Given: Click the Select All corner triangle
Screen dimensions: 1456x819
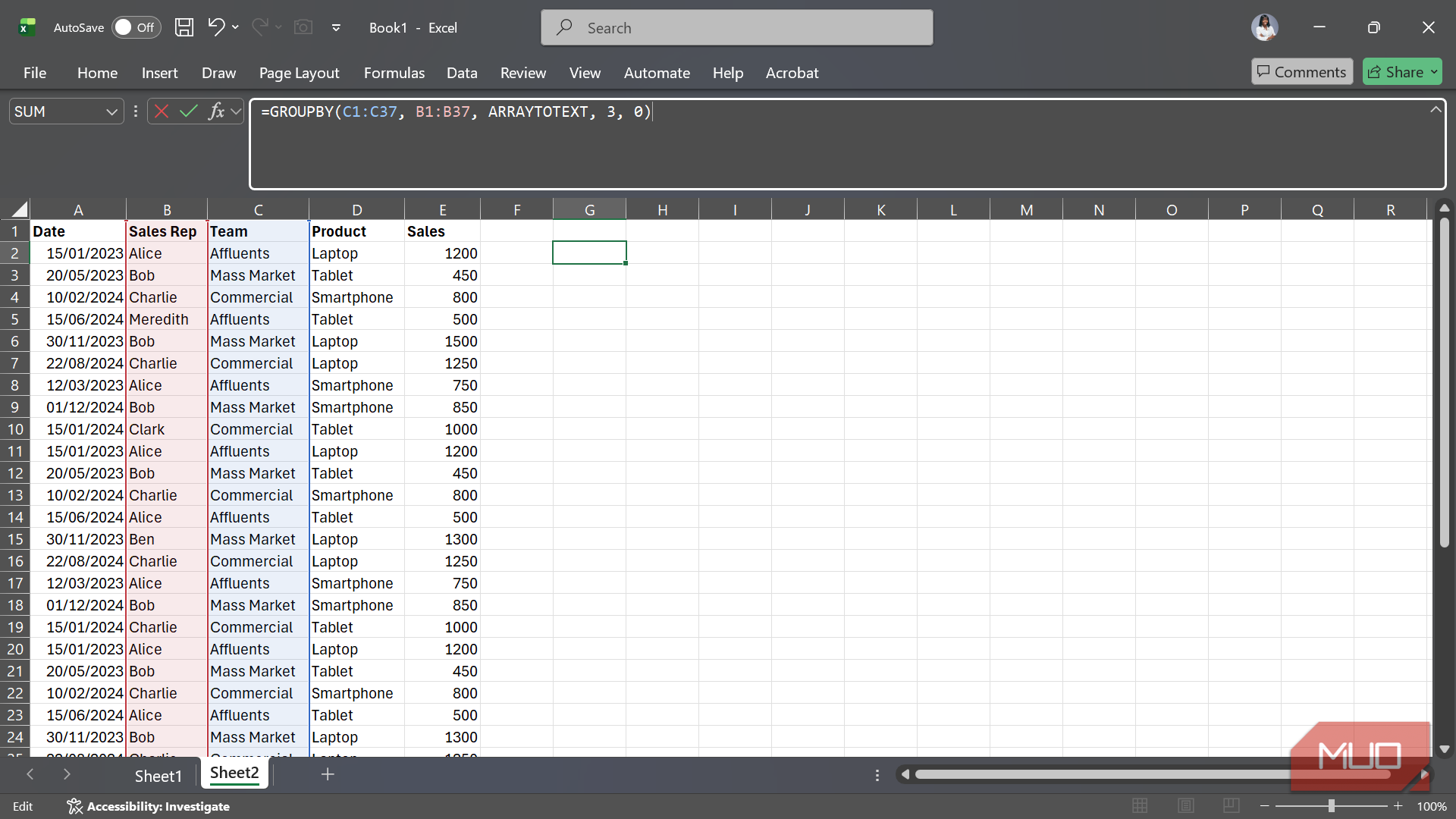Looking at the screenshot, I should pyautogui.click(x=19, y=209).
